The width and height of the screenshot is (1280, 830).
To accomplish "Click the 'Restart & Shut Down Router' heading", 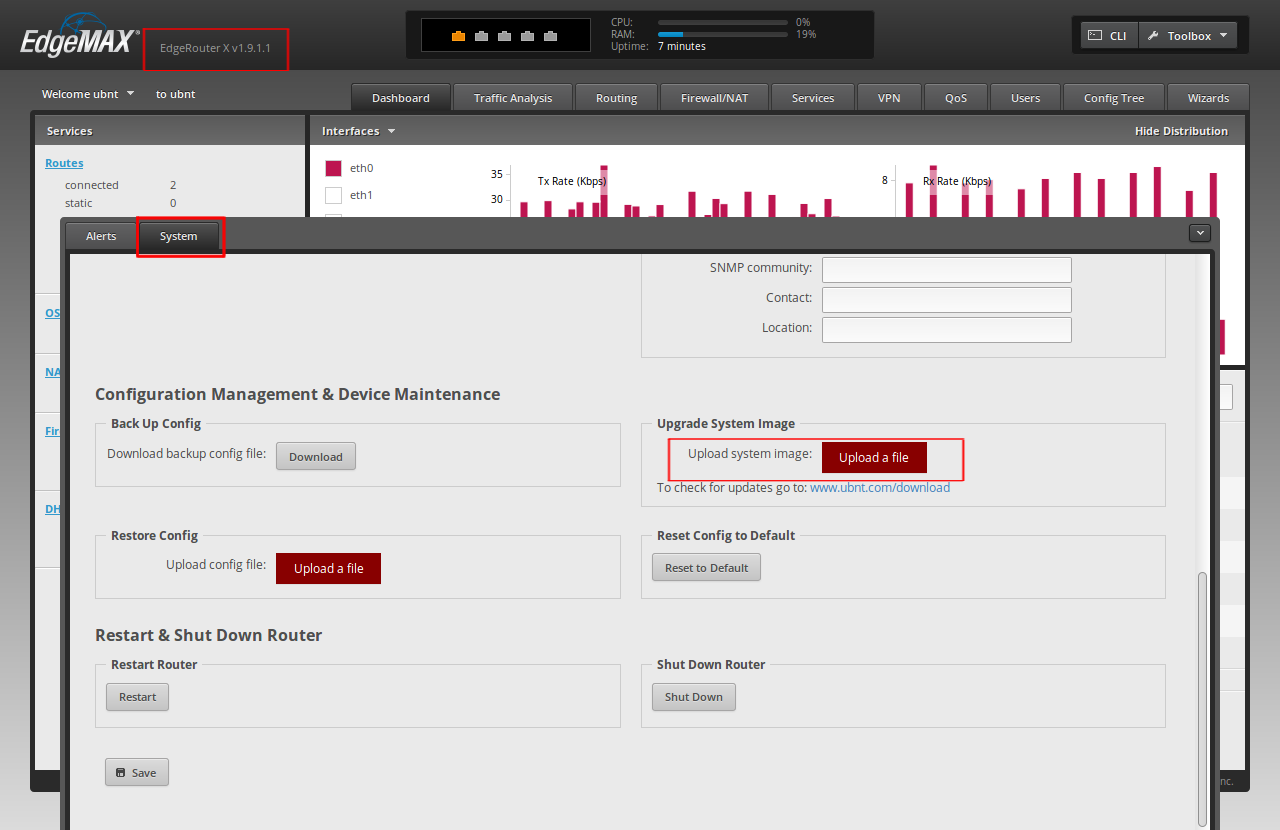I will click(209, 635).
